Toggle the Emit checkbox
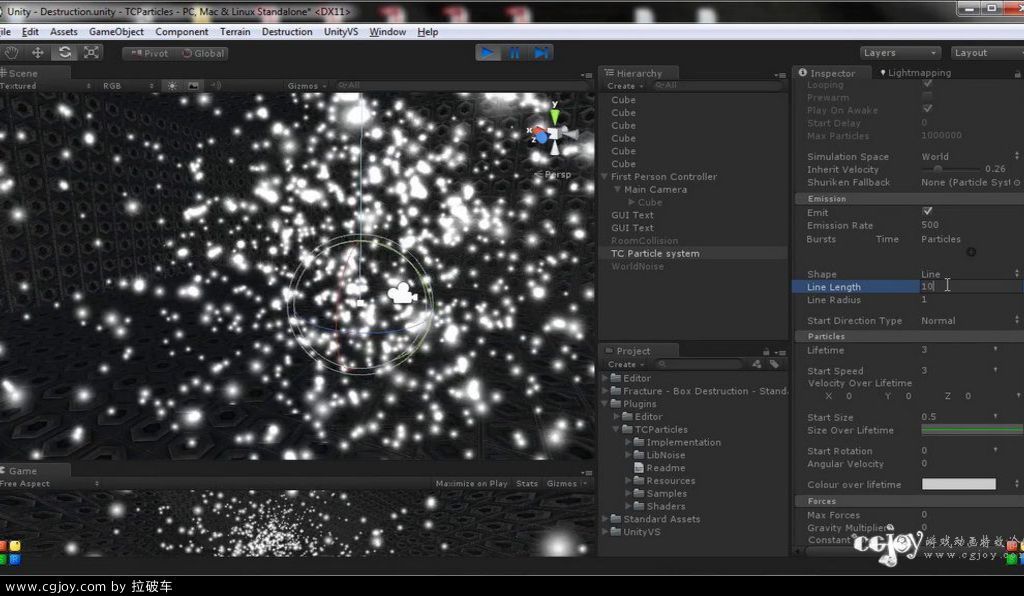Screen dimensions: 1024x596 [x=927, y=212]
